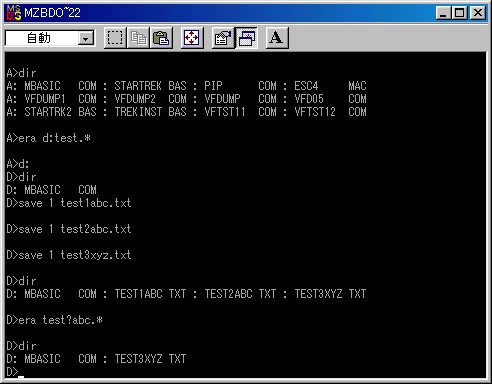This screenshot has width=492, height=384.
Task: Click the PIP COM entry
Action: point(240,86)
